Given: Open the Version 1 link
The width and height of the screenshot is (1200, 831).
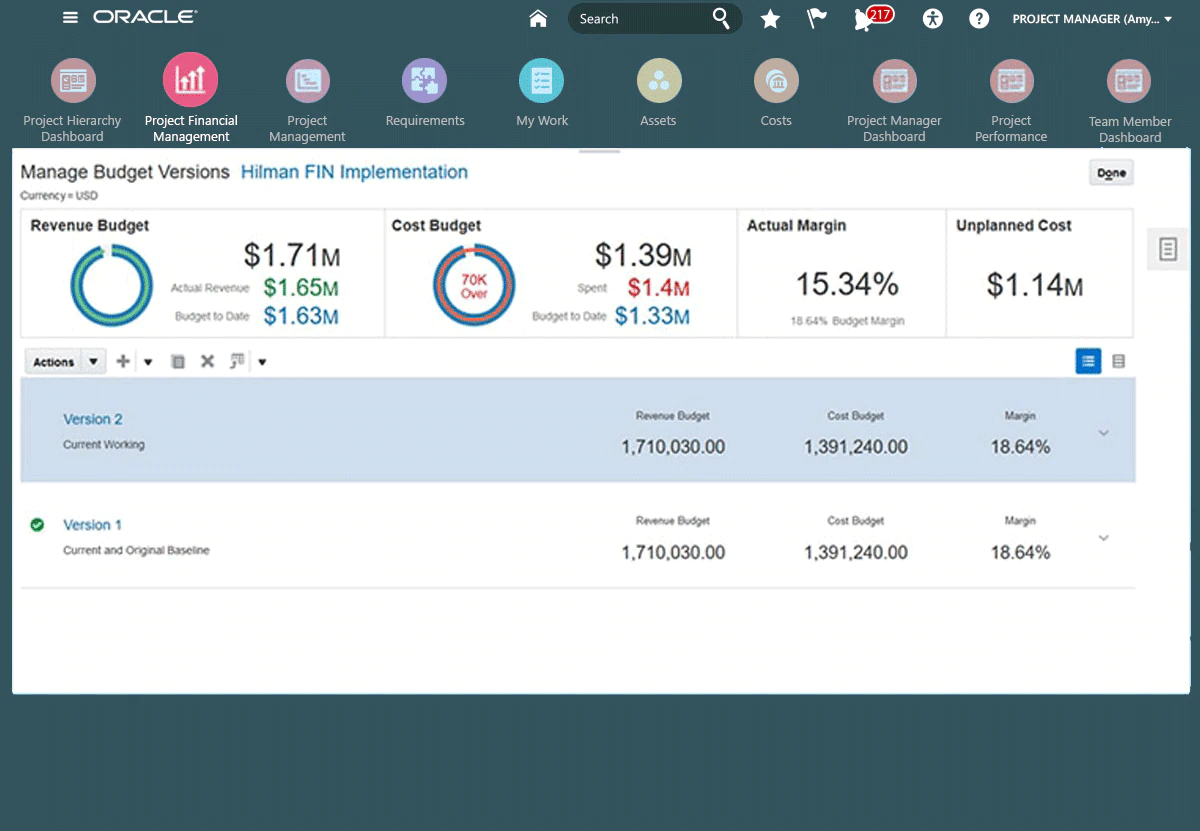Looking at the screenshot, I should pos(92,525).
